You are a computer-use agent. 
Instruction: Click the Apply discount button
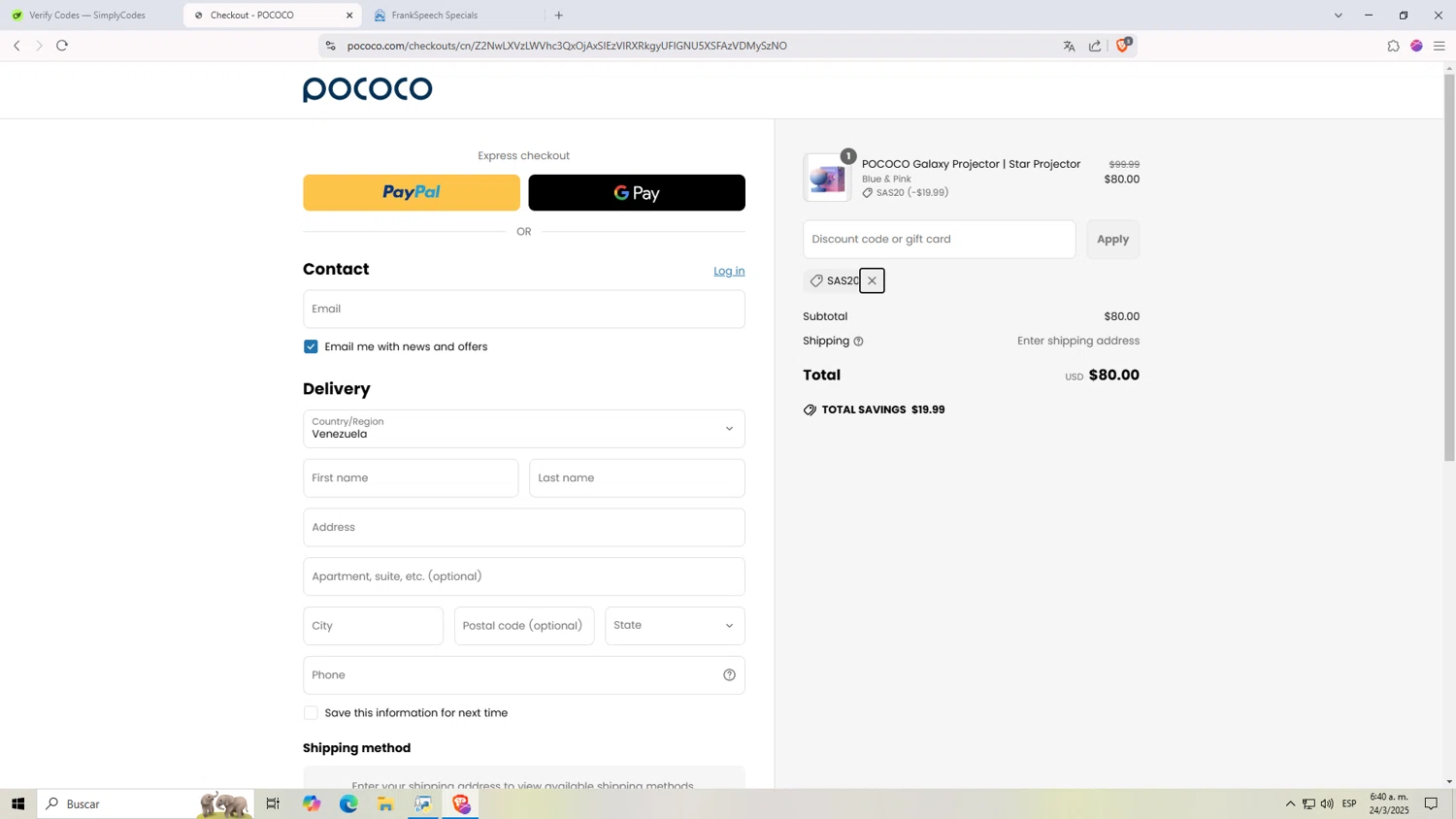[x=1113, y=240]
